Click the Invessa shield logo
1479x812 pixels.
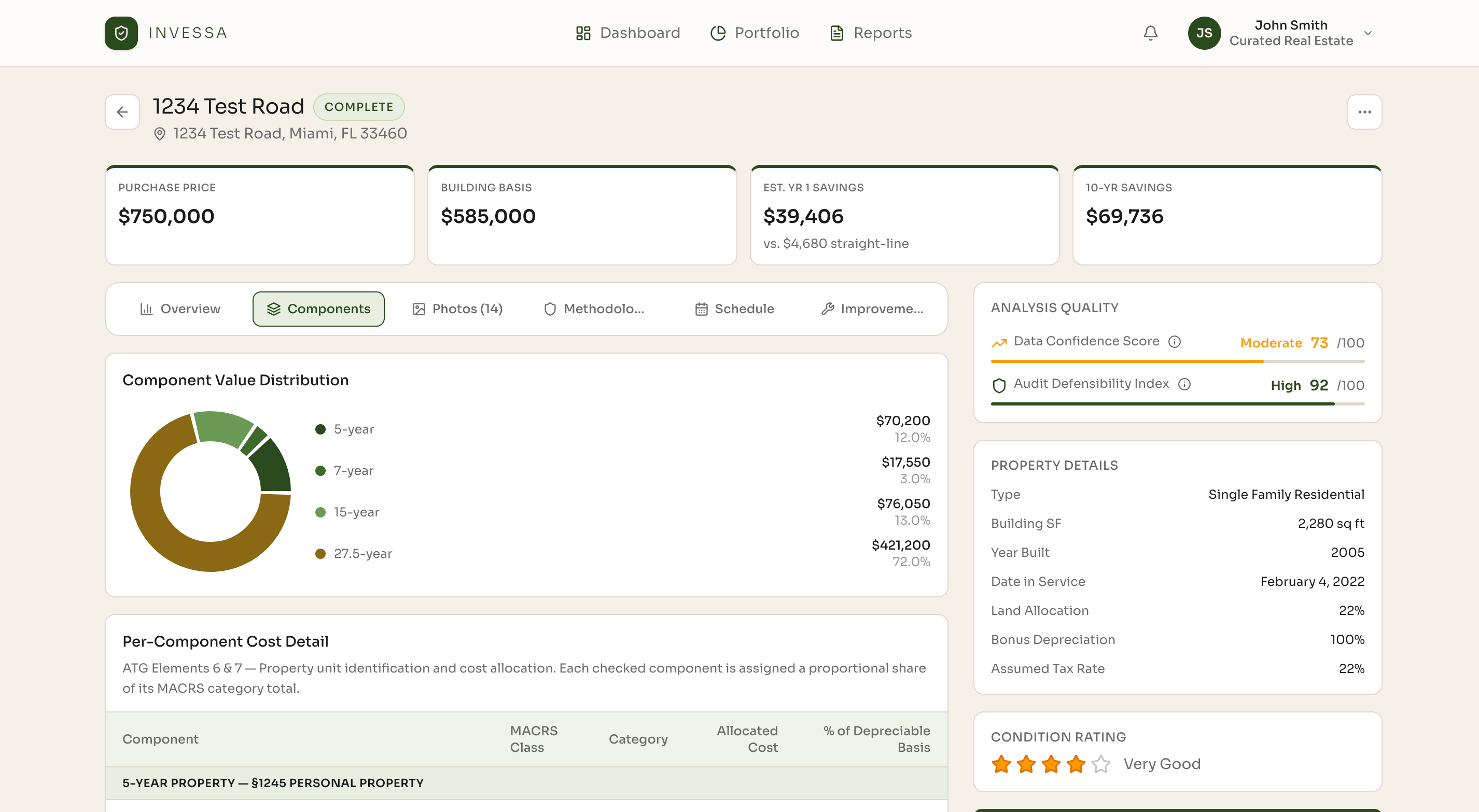121,33
